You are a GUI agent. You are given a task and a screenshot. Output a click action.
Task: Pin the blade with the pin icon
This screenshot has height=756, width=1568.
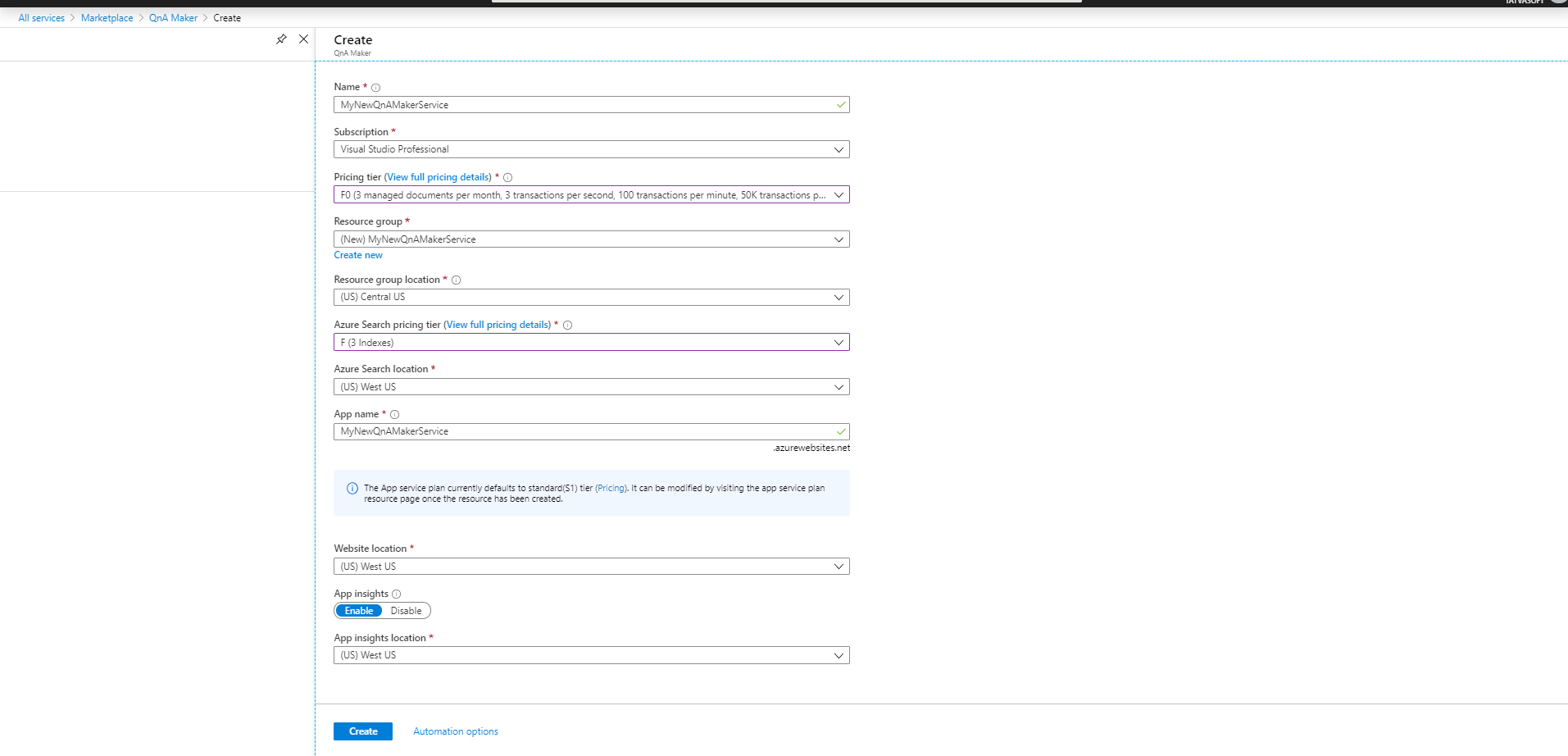[x=281, y=39]
